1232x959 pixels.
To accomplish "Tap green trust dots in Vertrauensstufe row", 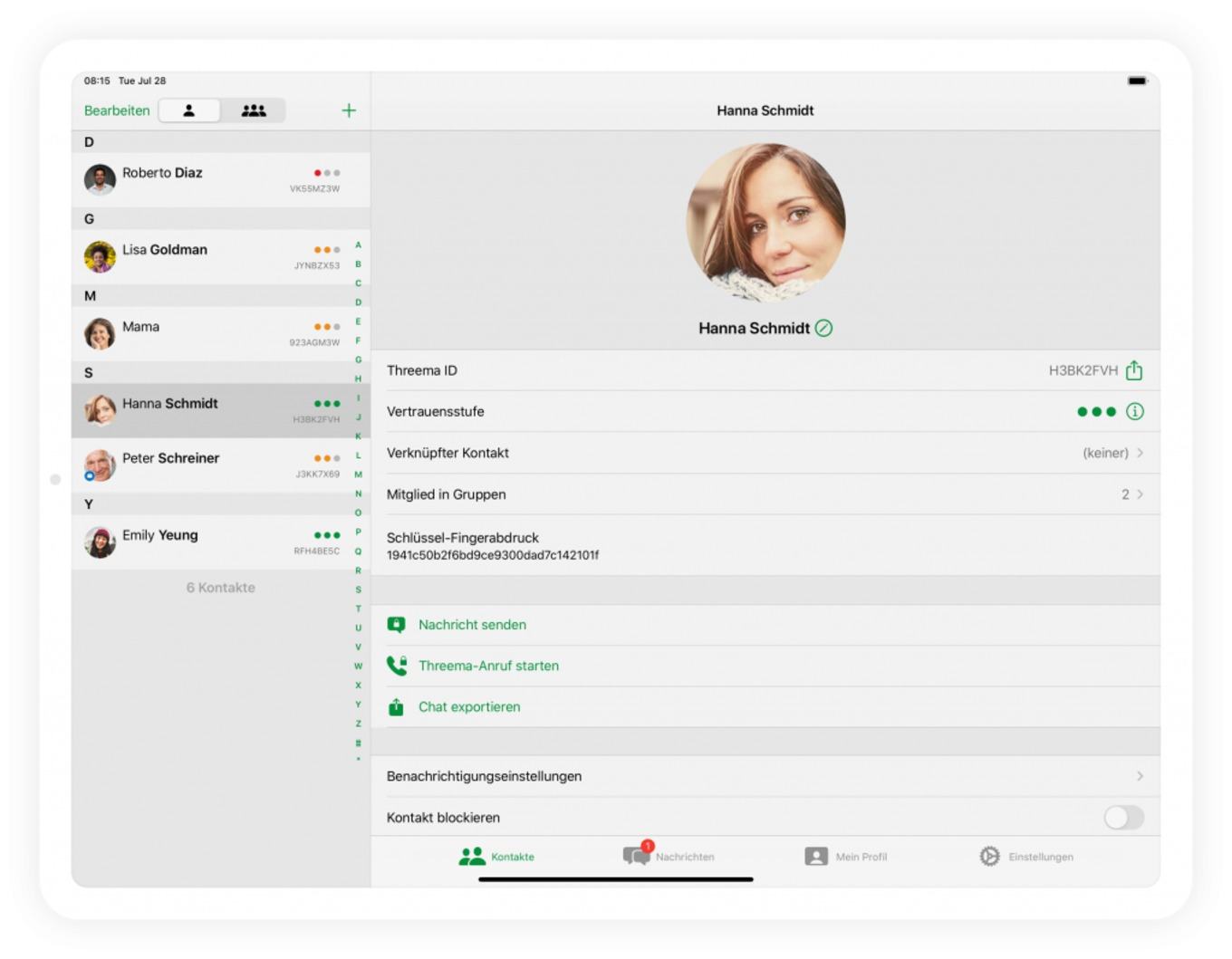I will tap(1096, 411).
